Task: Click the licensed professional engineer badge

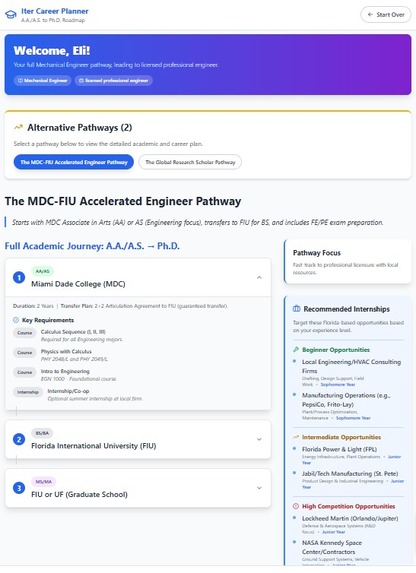Action: [114, 80]
